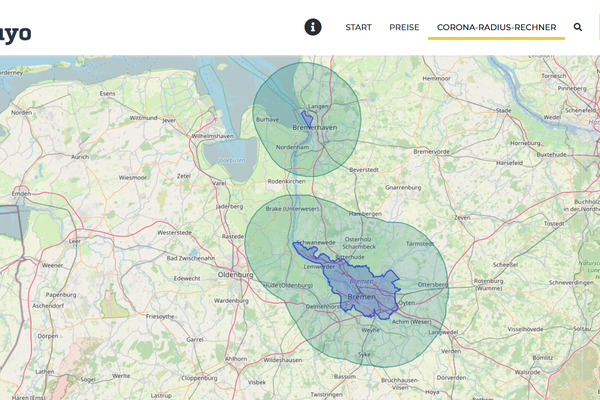Click the Achim (Weser) label
Image resolution: width=600 pixels, height=400 pixels.
tap(411, 322)
